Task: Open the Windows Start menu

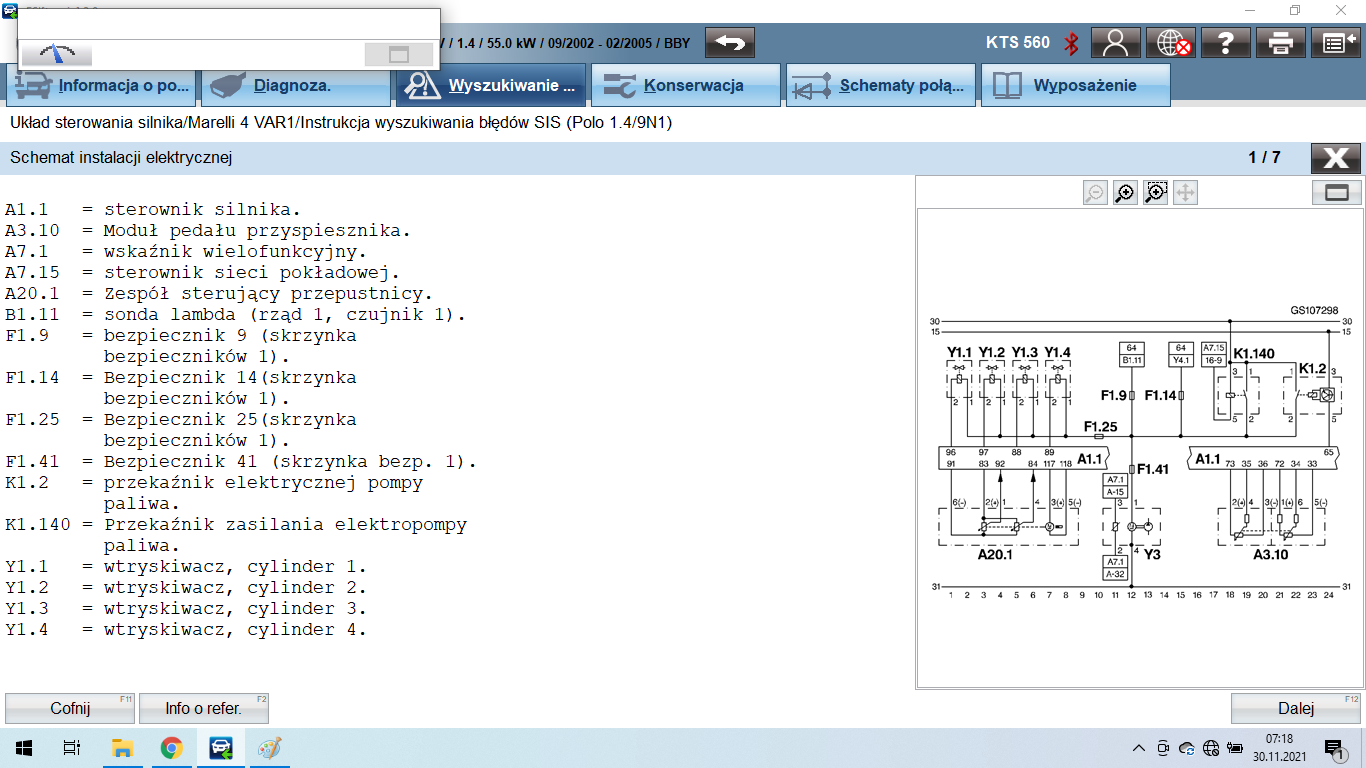Action: (23, 748)
